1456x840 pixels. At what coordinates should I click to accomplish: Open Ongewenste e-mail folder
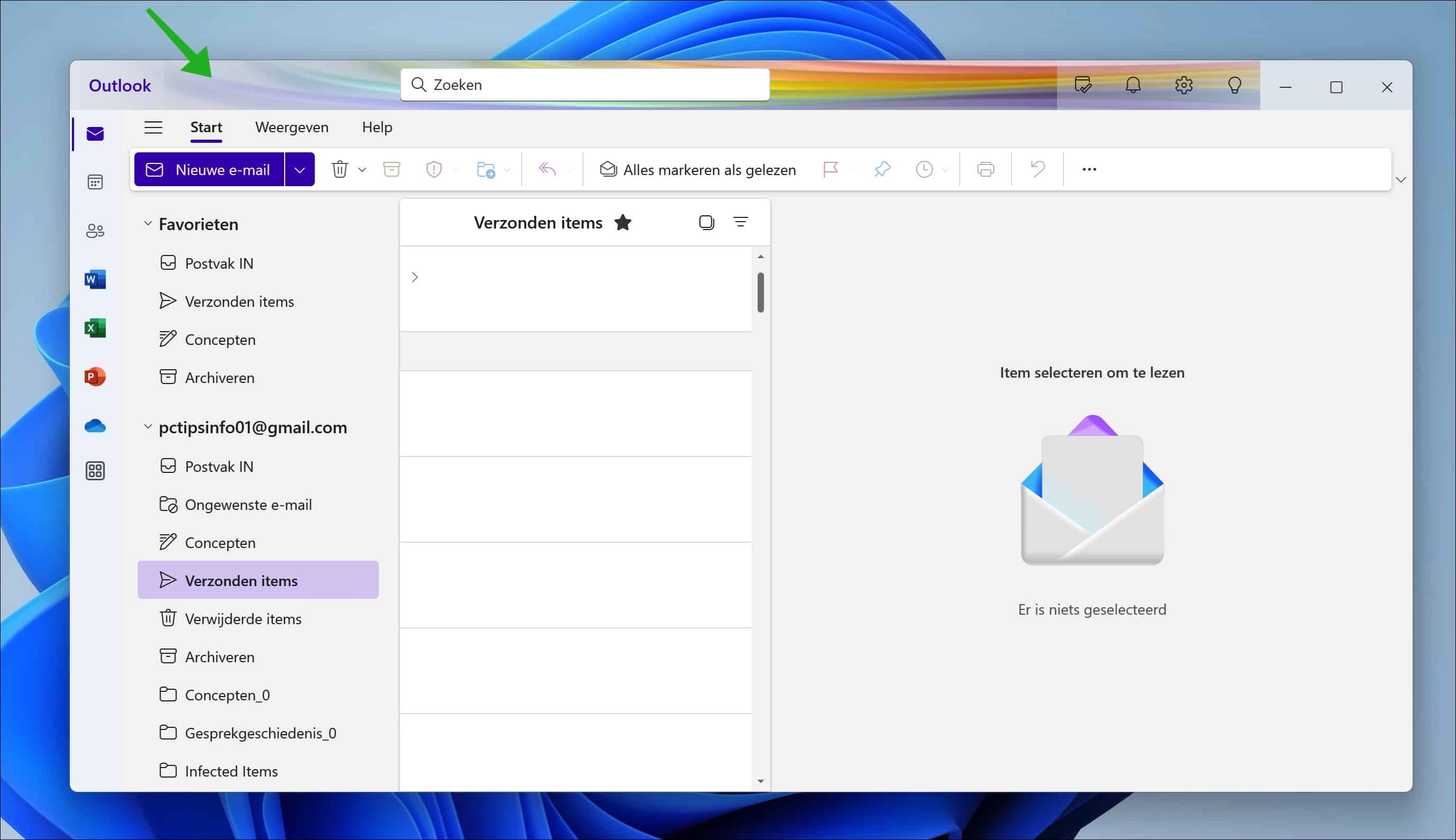(x=258, y=504)
